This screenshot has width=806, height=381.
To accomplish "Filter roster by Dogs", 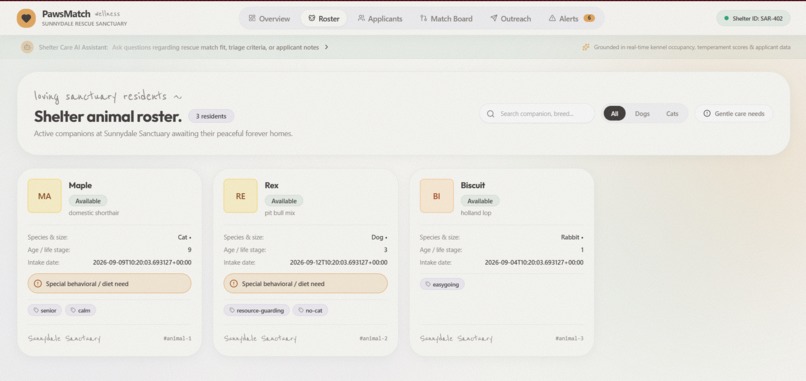I will pos(642,114).
